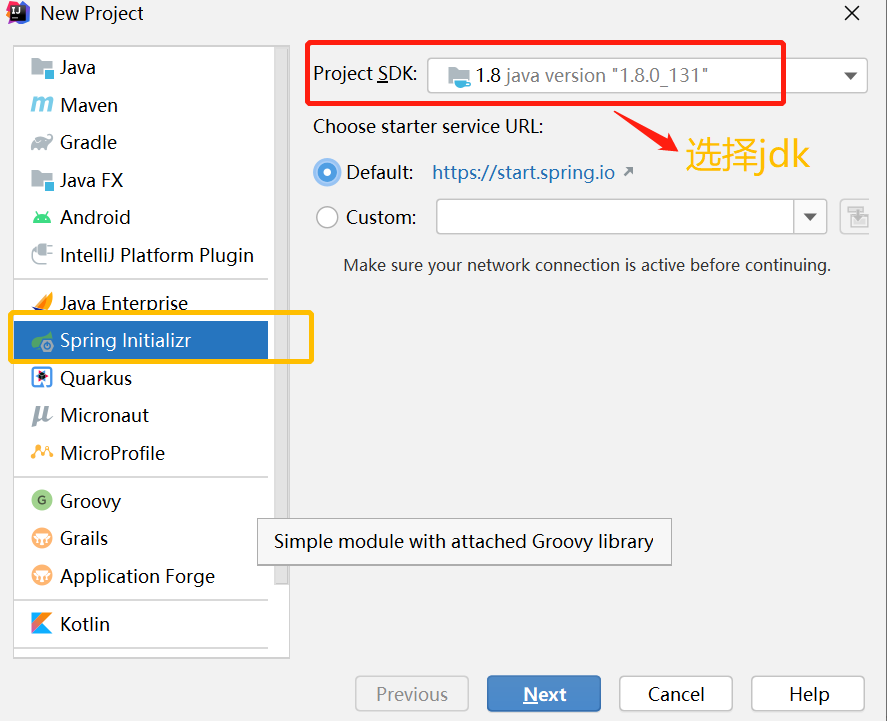
Task: Click the Android robot icon
Action: [x=42, y=218]
